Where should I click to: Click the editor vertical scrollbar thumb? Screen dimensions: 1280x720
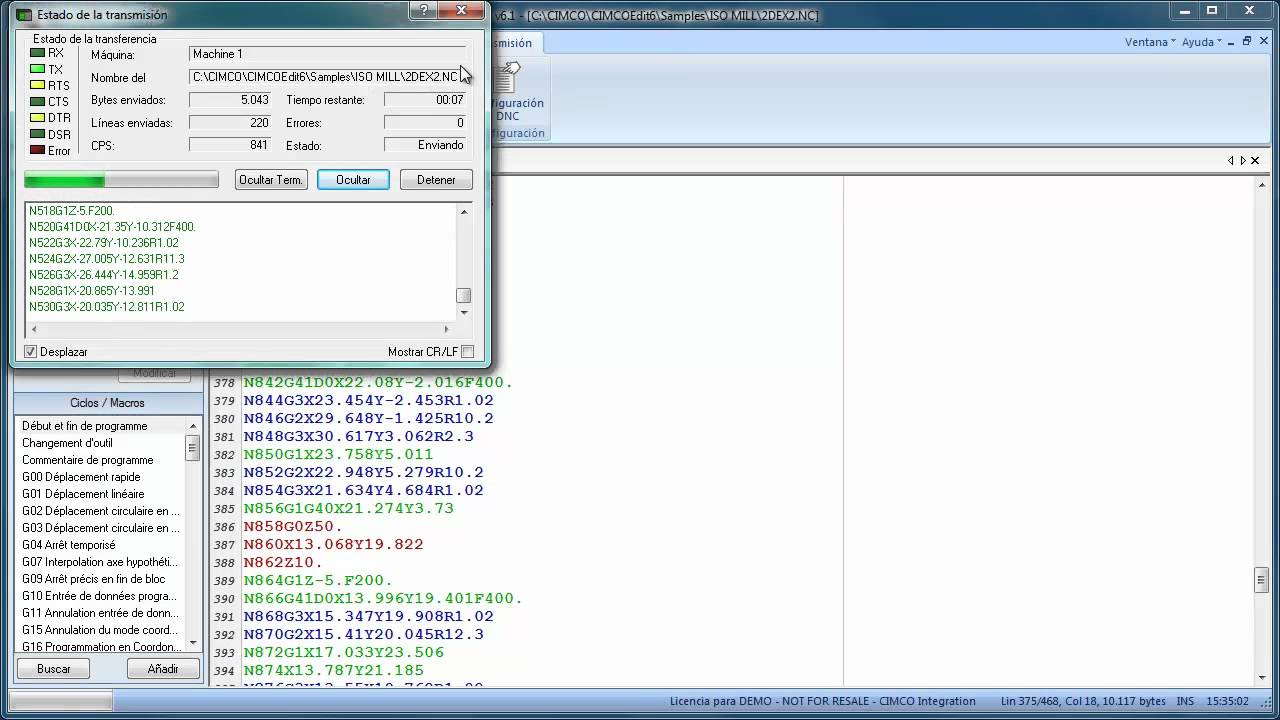point(1262,580)
